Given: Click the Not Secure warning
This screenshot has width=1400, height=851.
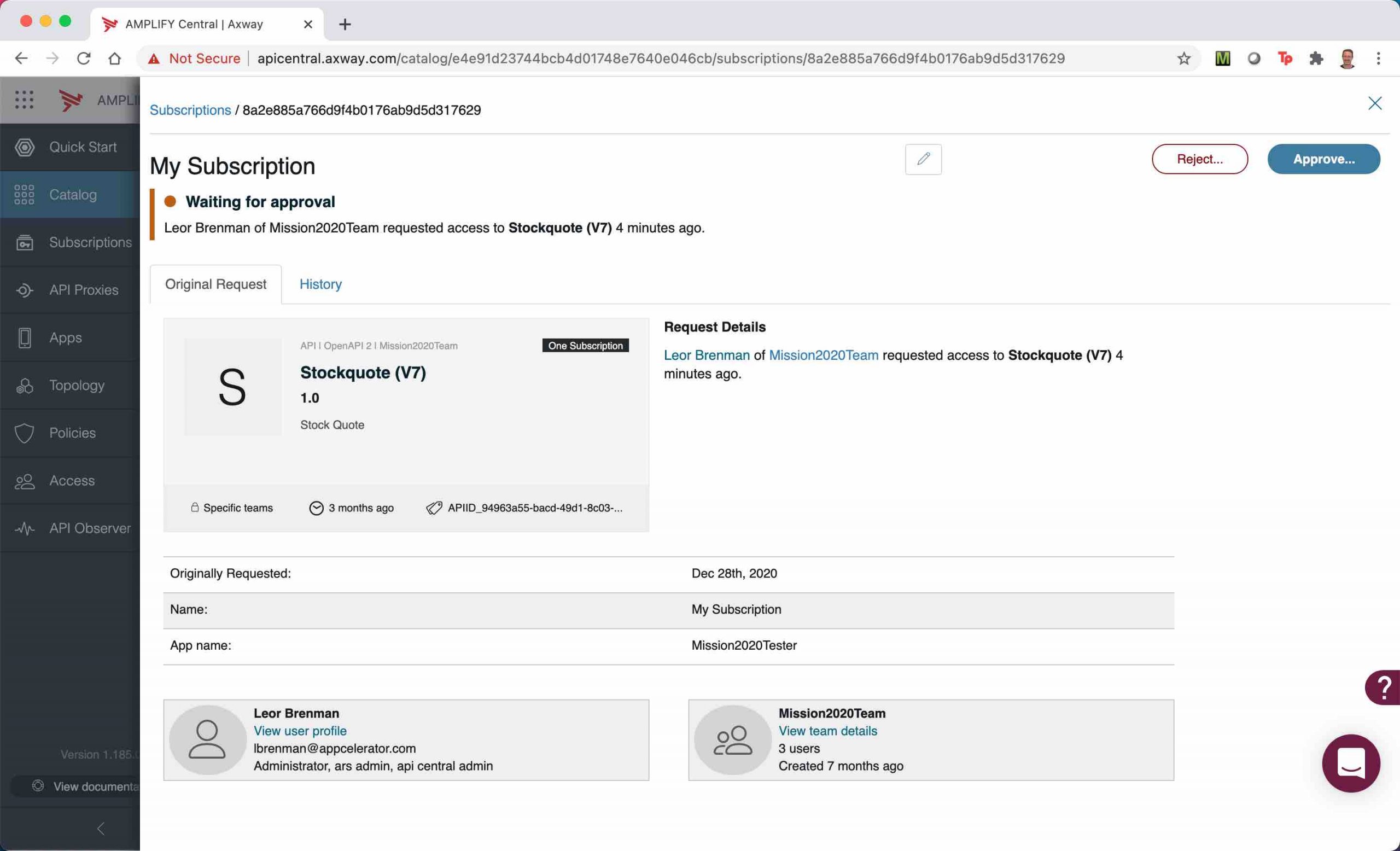Looking at the screenshot, I should (194, 59).
